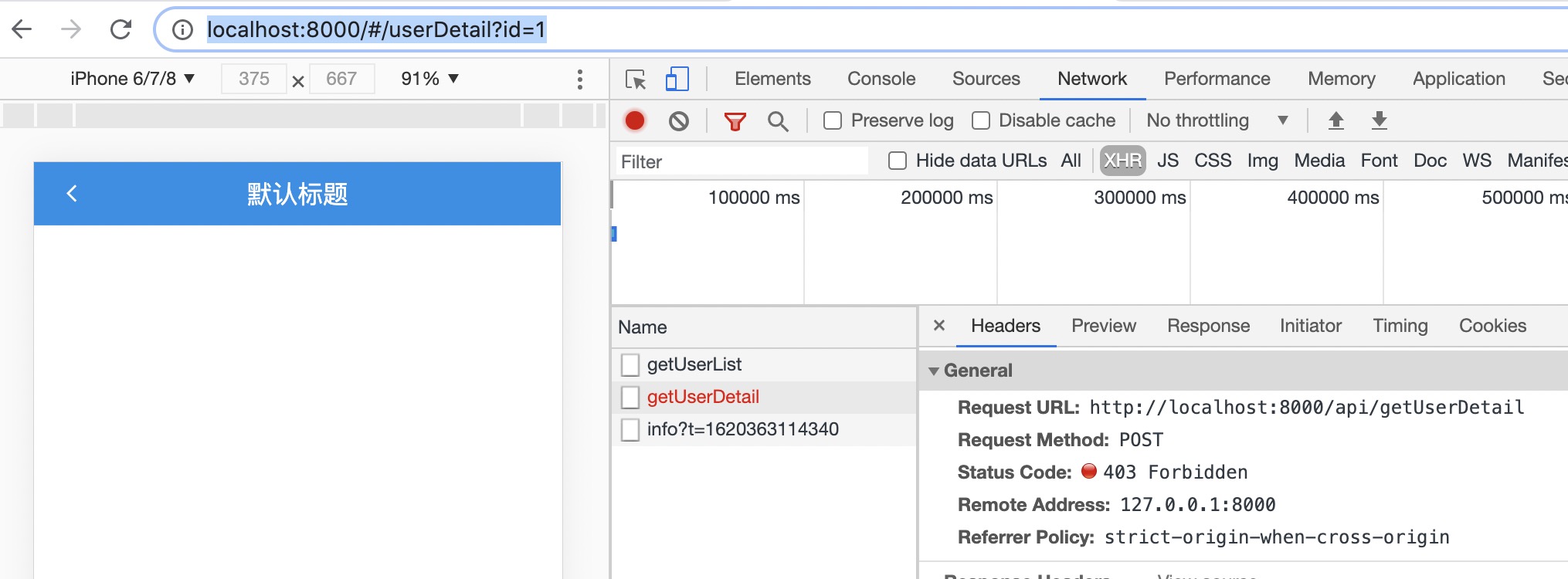Open the Timing detail tab
The height and width of the screenshot is (579, 1568).
coord(1400,326)
